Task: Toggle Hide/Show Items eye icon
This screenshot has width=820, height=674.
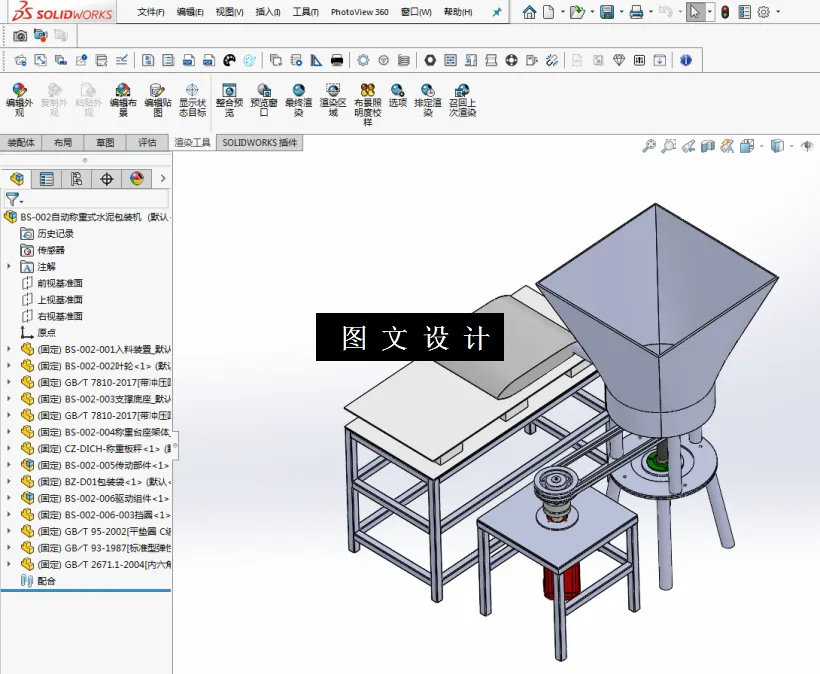Action: pyautogui.click(x=807, y=146)
